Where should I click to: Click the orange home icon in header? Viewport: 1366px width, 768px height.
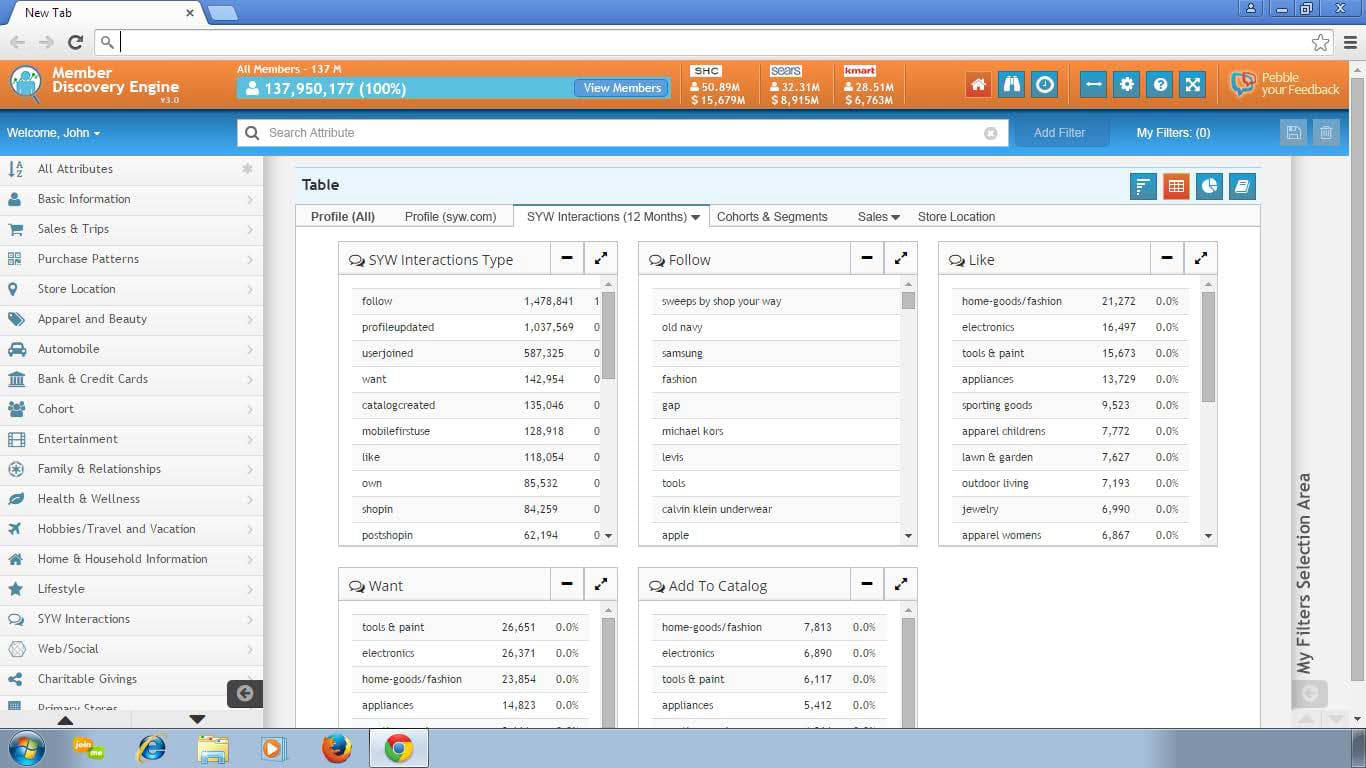(978, 85)
